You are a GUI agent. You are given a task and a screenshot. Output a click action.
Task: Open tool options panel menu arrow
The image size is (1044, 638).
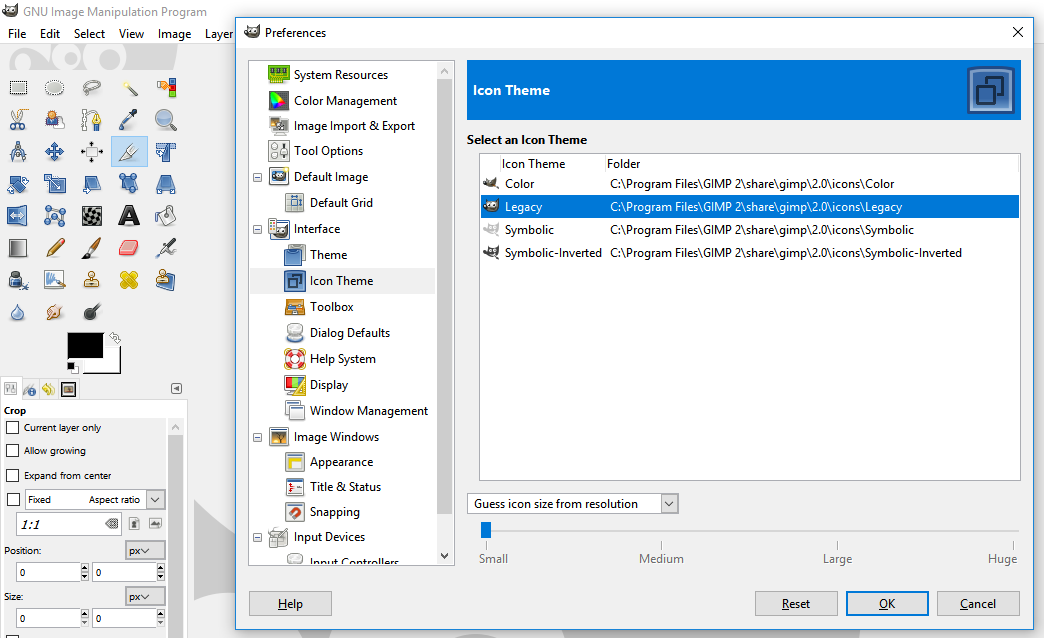176,388
